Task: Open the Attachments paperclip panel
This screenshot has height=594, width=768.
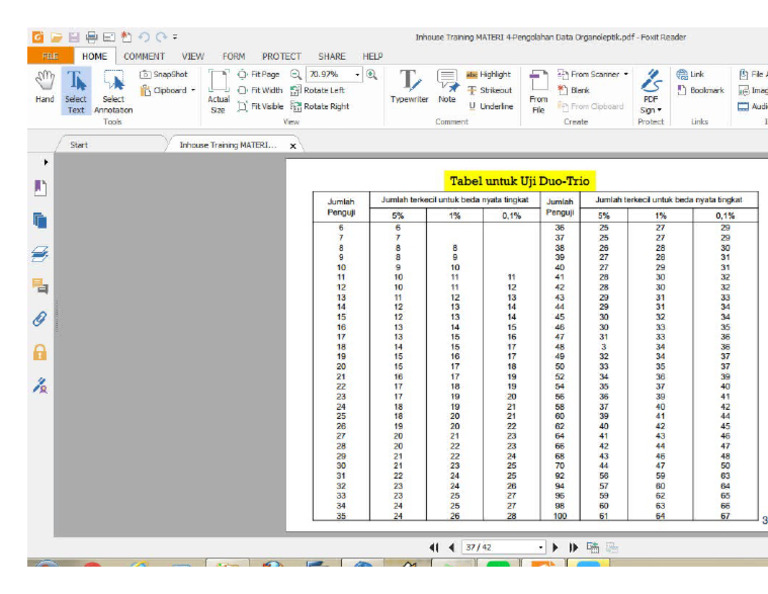Action: [x=40, y=319]
